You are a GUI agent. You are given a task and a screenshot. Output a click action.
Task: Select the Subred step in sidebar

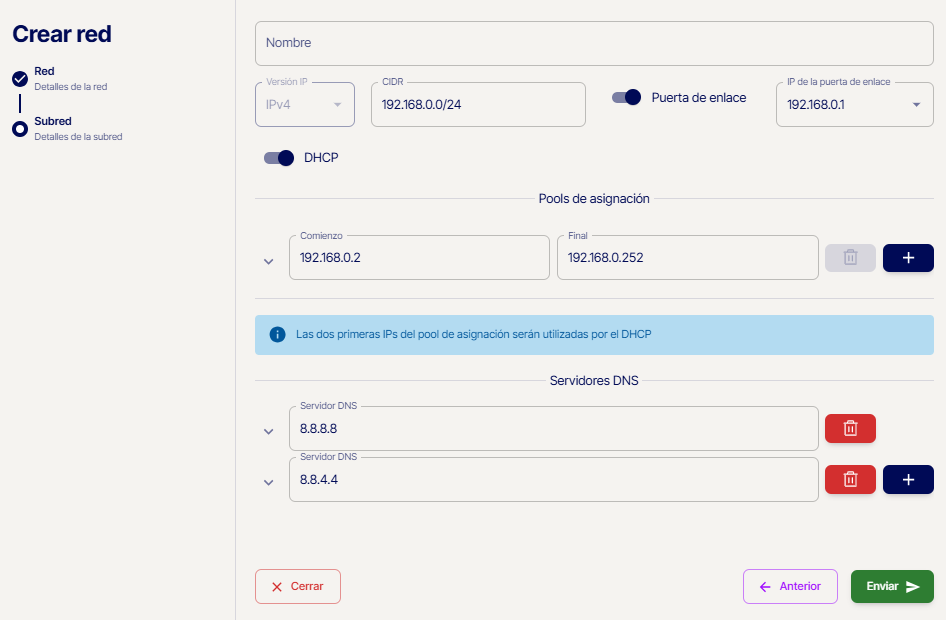pyautogui.click(x=53, y=122)
